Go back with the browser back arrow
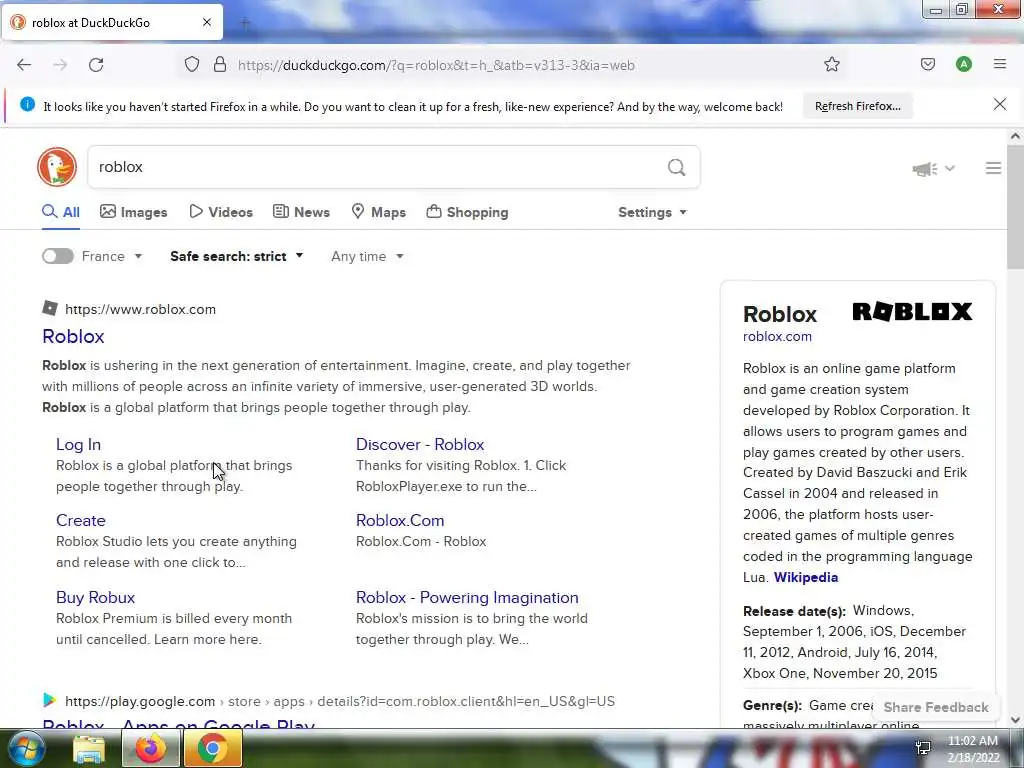 tap(24, 65)
